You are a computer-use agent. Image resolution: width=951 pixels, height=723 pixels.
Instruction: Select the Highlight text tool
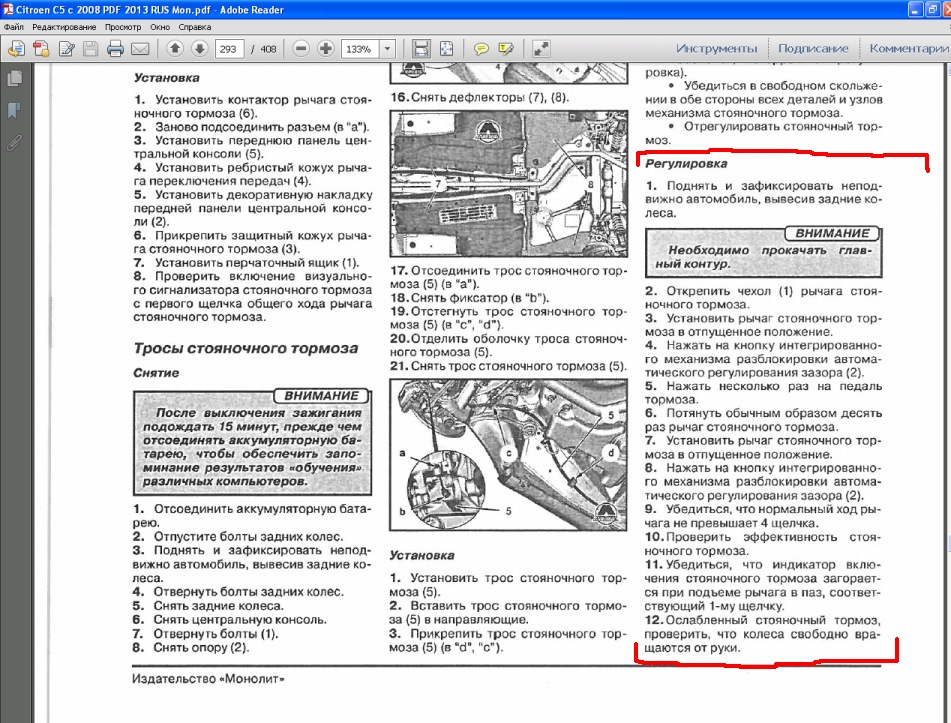coord(506,49)
